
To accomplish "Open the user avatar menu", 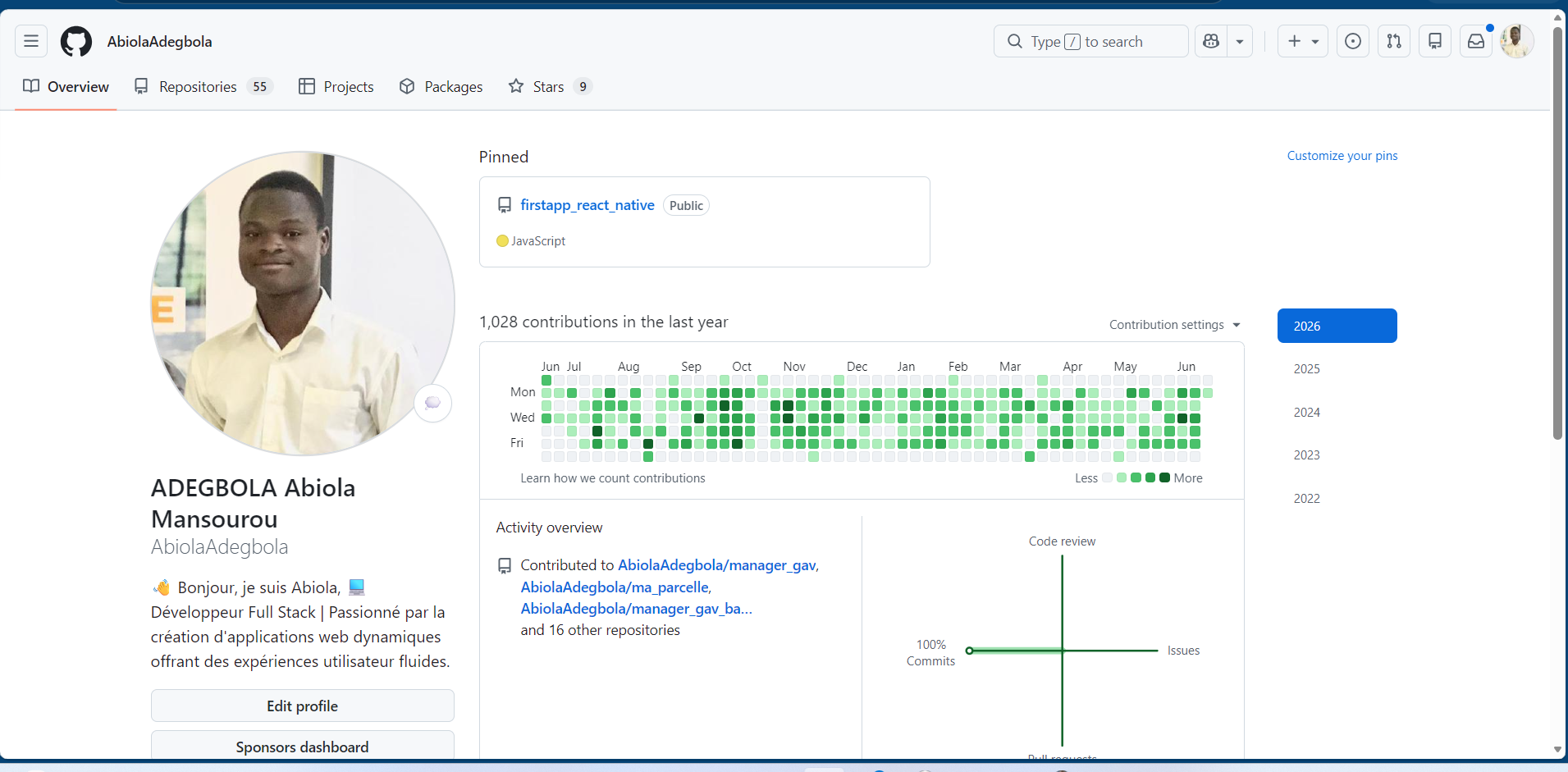I will pos(1517,41).
